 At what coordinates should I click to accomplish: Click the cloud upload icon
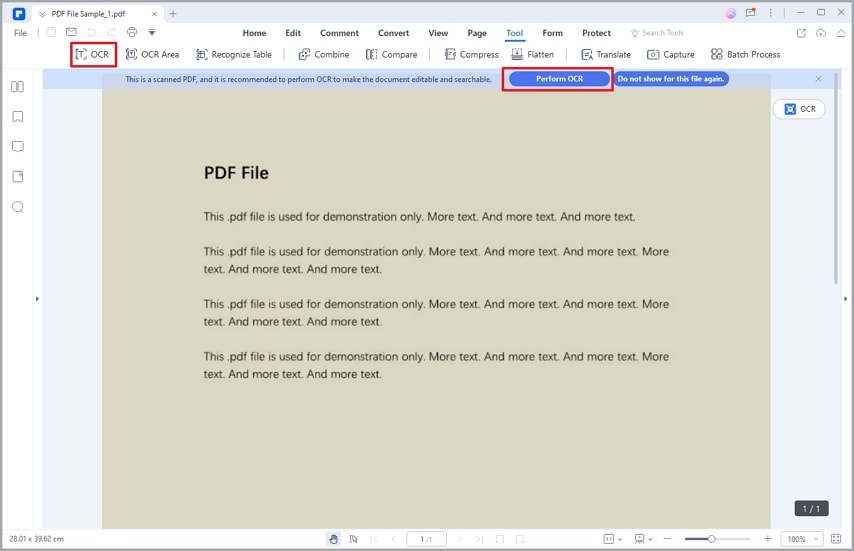(x=821, y=33)
